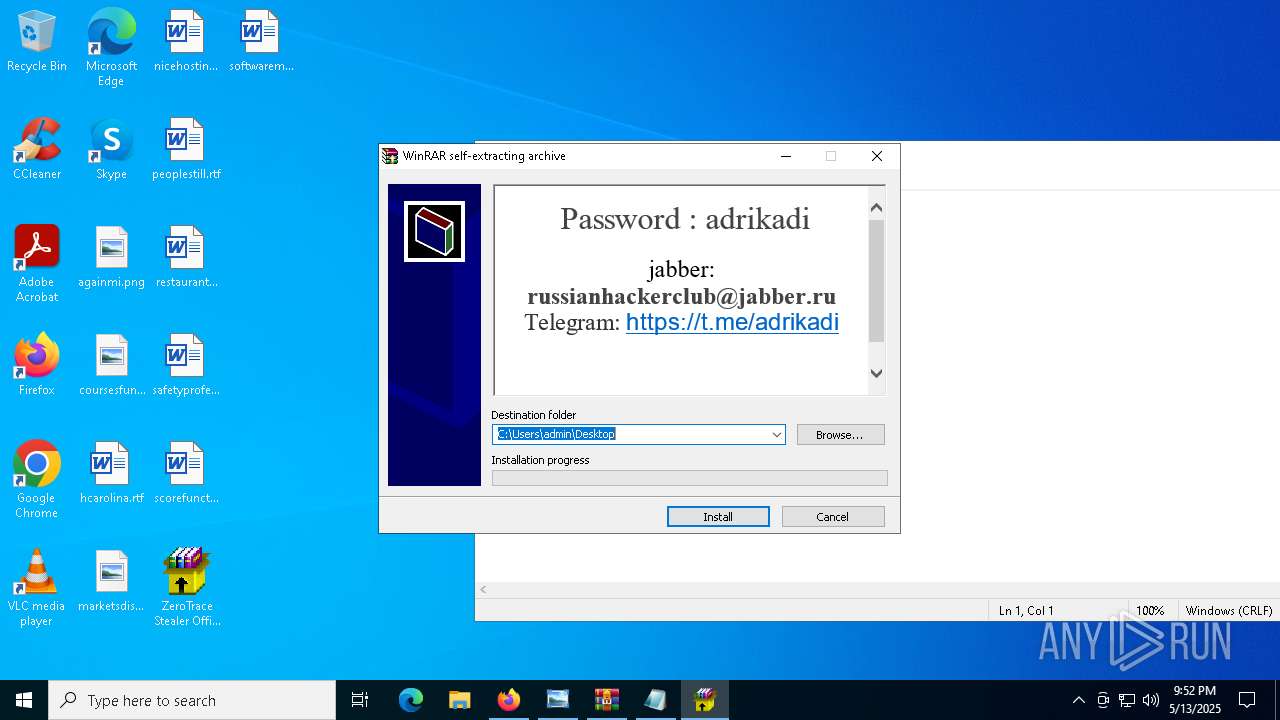Select marketsdis... image file icon
Screen dimensions: 1280x720
click(x=111, y=582)
